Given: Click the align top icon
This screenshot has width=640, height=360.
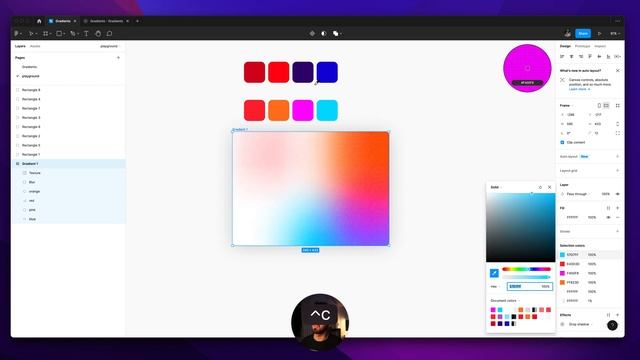Looking at the screenshot, I should (x=590, y=56).
